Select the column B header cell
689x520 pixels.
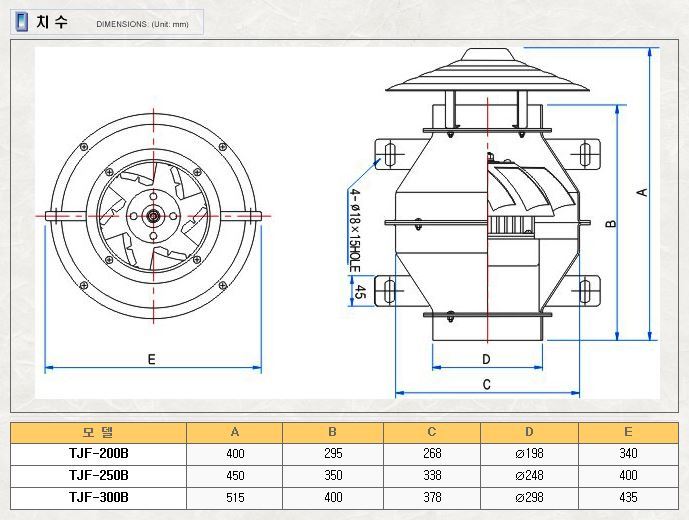(333, 432)
